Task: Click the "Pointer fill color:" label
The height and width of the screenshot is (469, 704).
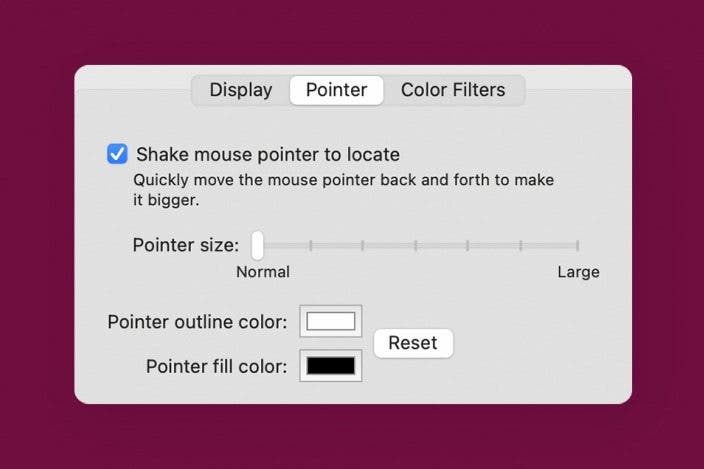Action: [216, 366]
